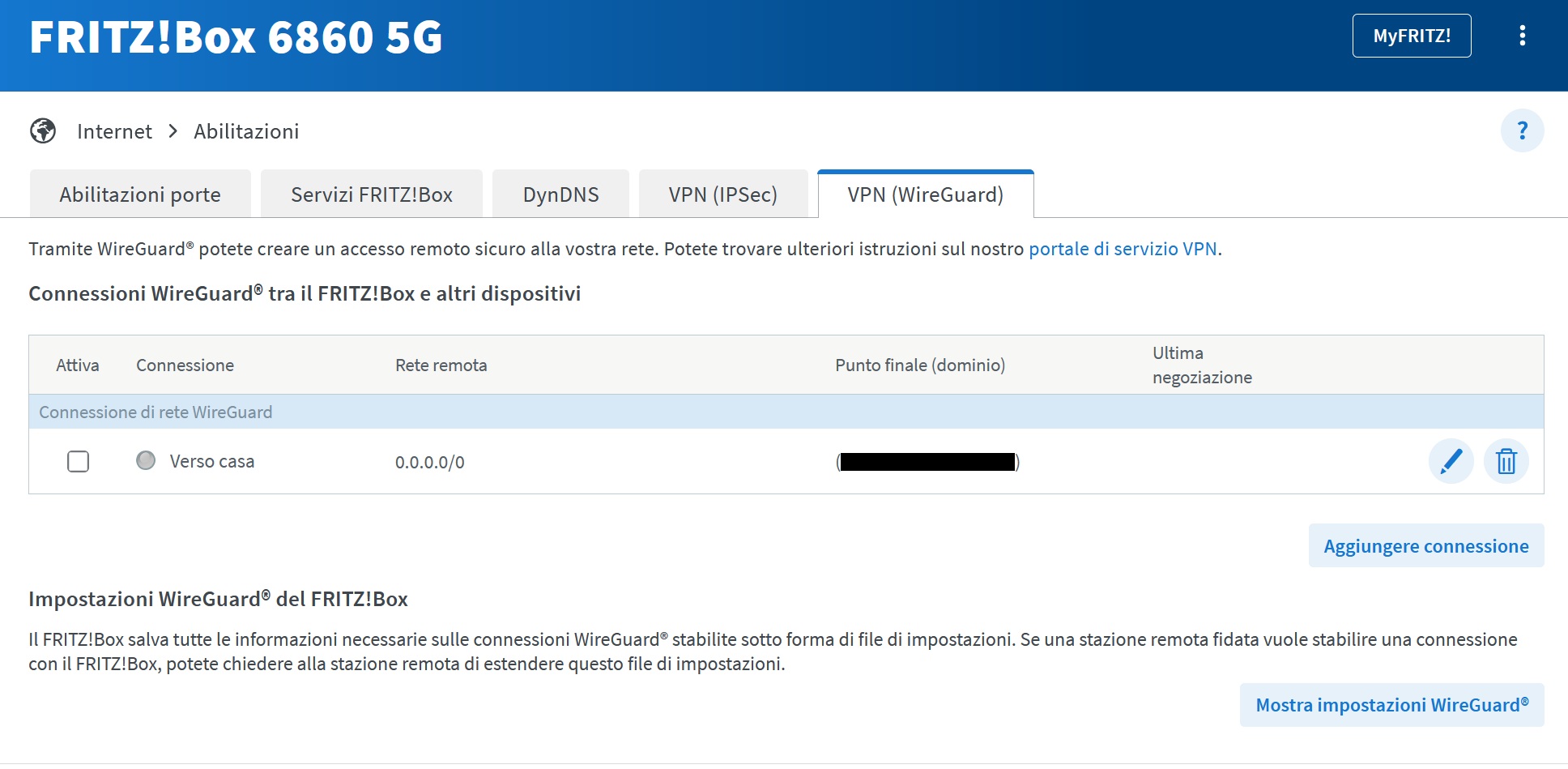
Task: Click the Impostazioni WireGuard del FRITZ!Box heading
Action: tap(218, 599)
